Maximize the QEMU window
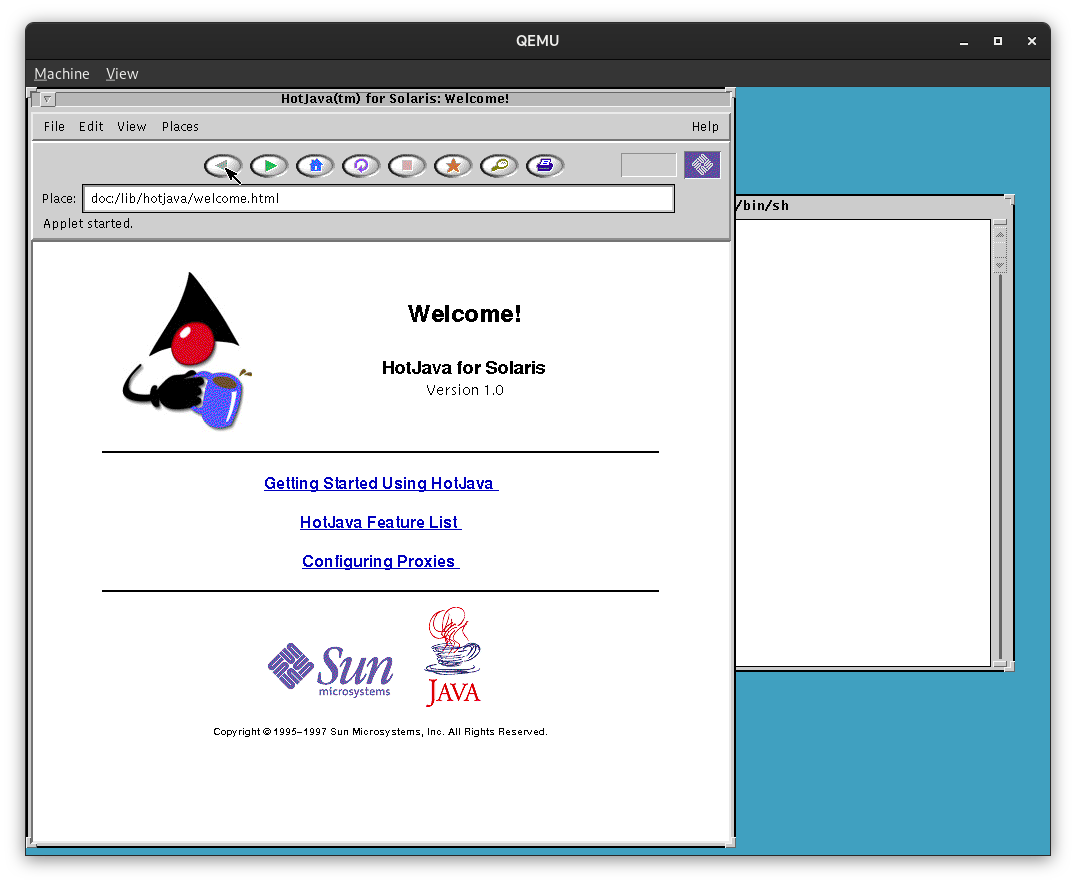 tap(998, 41)
